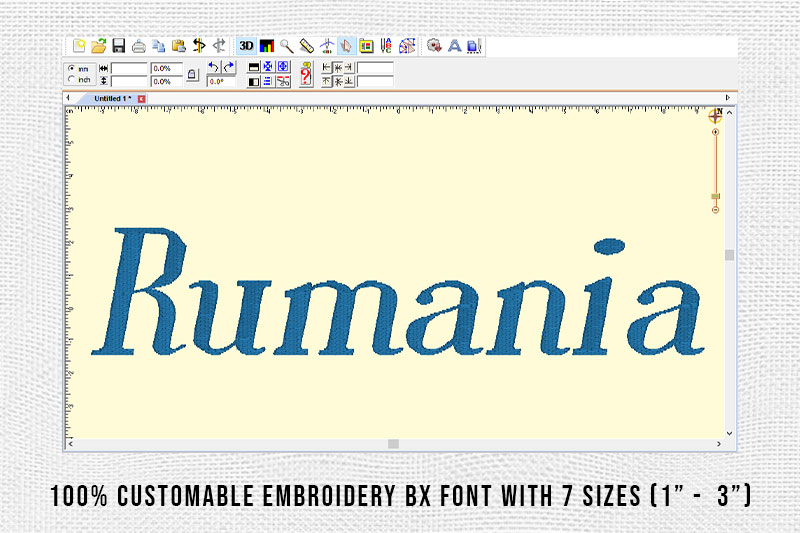Click the horizontal scrollbar right arrow
The height and width of the screenshot is (533, 800).
coord(719,444)
